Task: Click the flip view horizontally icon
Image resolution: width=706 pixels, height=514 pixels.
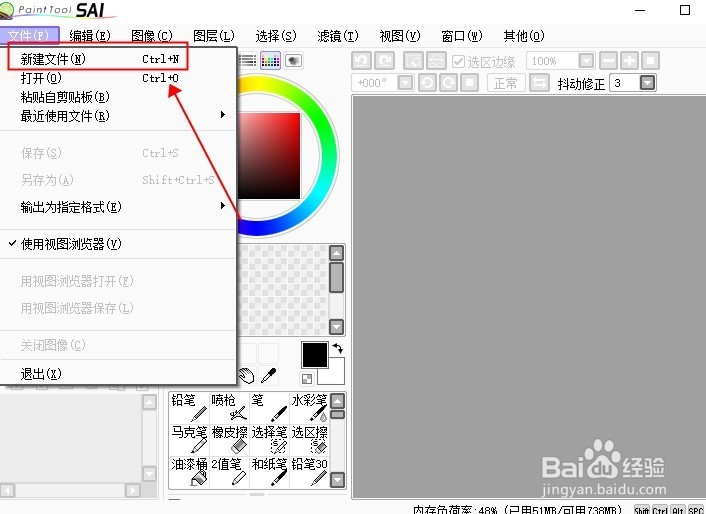Action: [539, 83]
